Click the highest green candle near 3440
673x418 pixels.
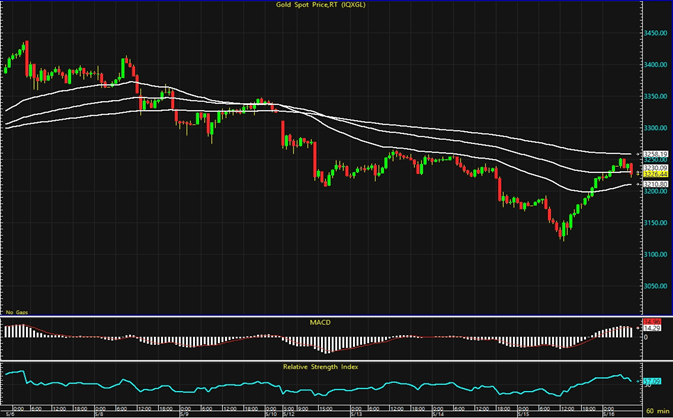25,48
